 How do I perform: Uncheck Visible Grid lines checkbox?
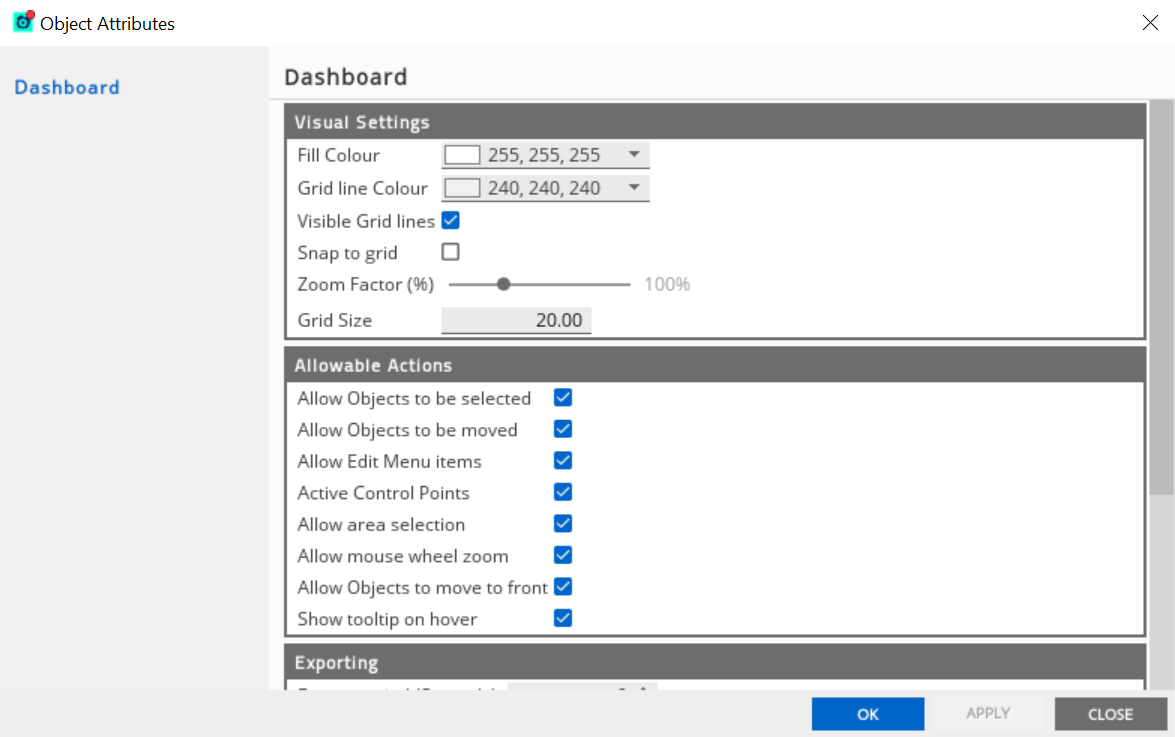[x=450, y=220]
